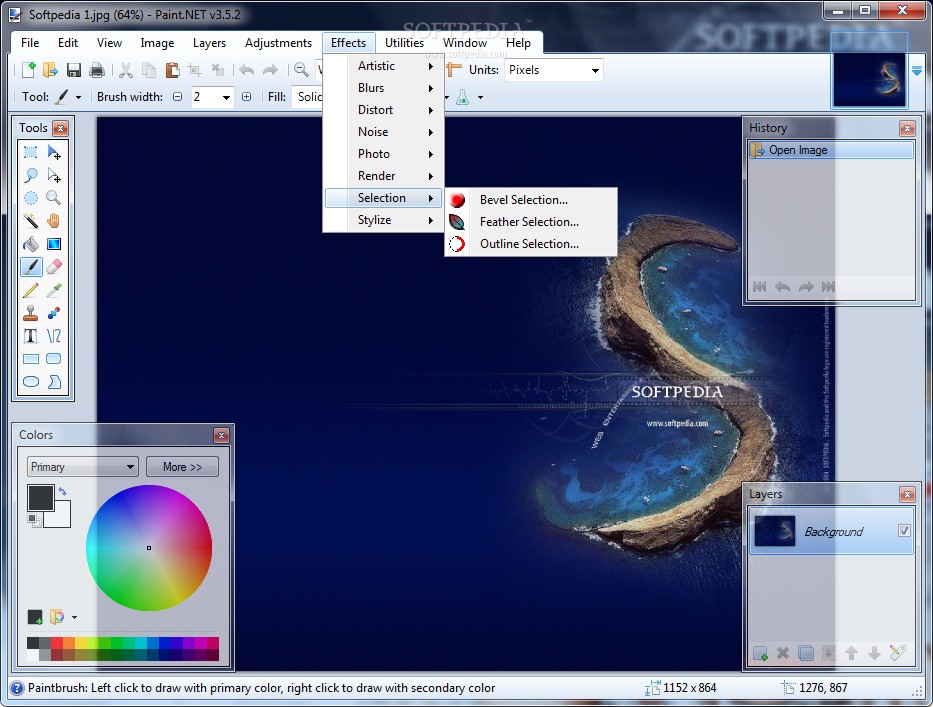Pick a color on the color wheel
The image size is (933, 707).
pos(149,548)
